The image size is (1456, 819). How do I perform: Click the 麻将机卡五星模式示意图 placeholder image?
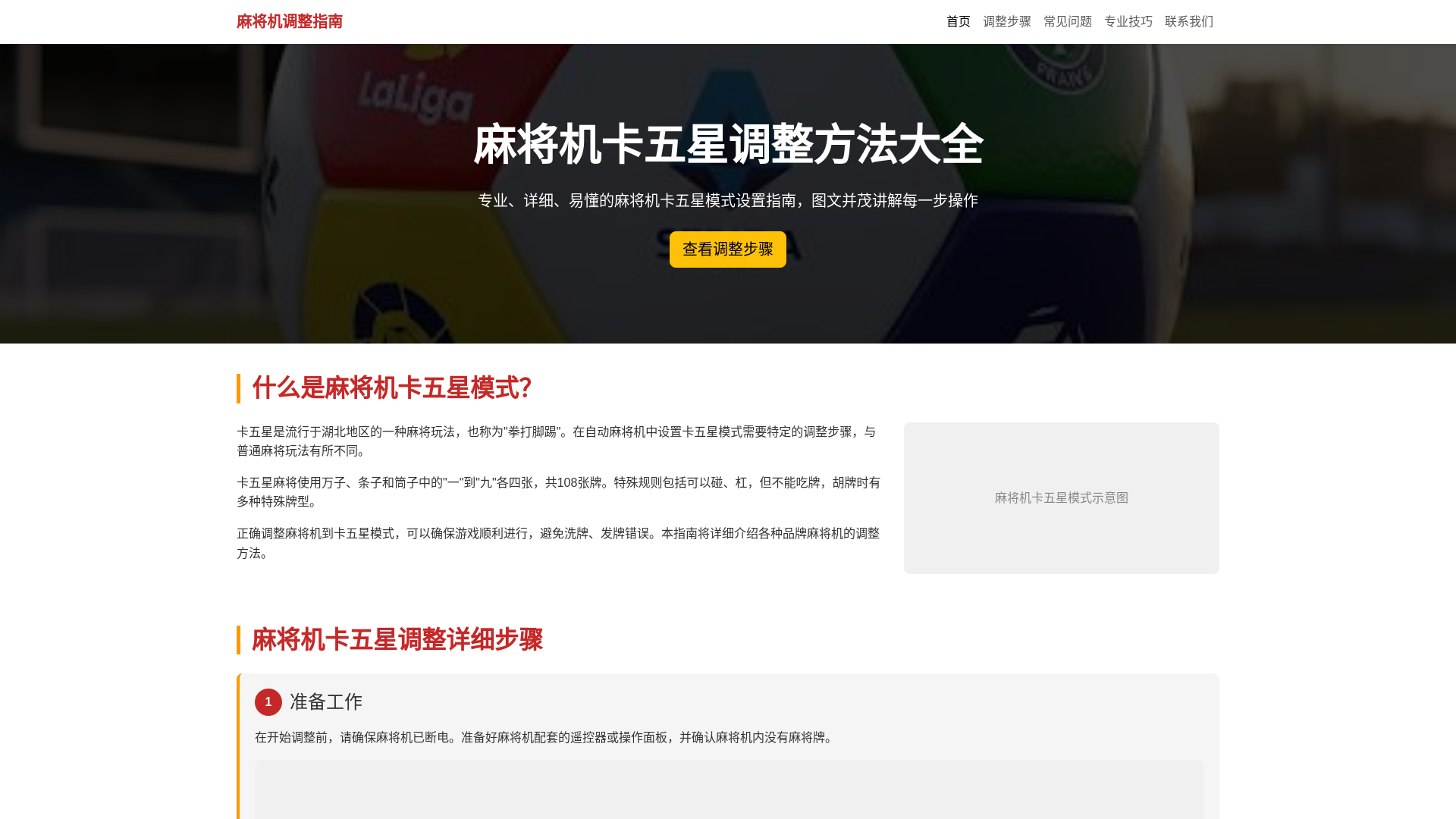pos(1061,498)
